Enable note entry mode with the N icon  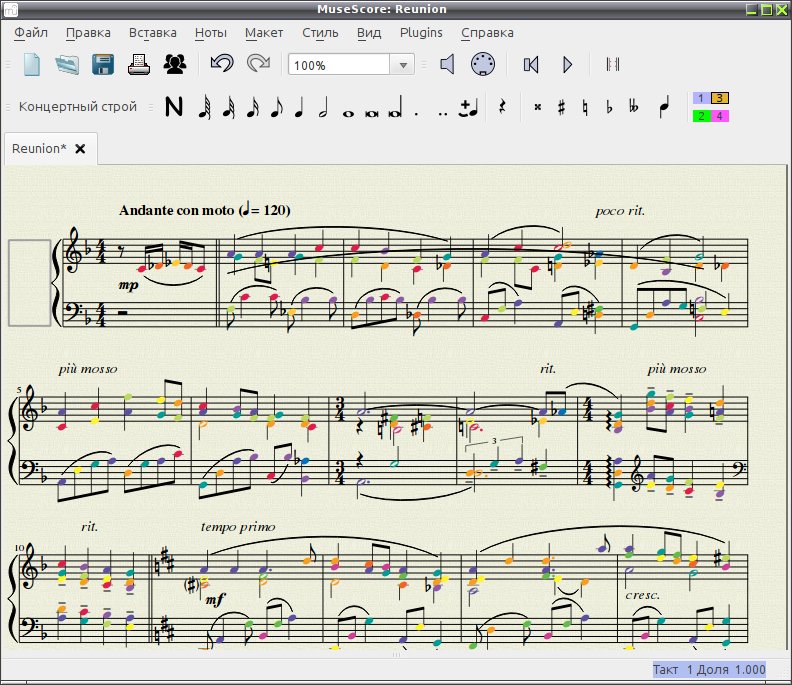(174, 107)
